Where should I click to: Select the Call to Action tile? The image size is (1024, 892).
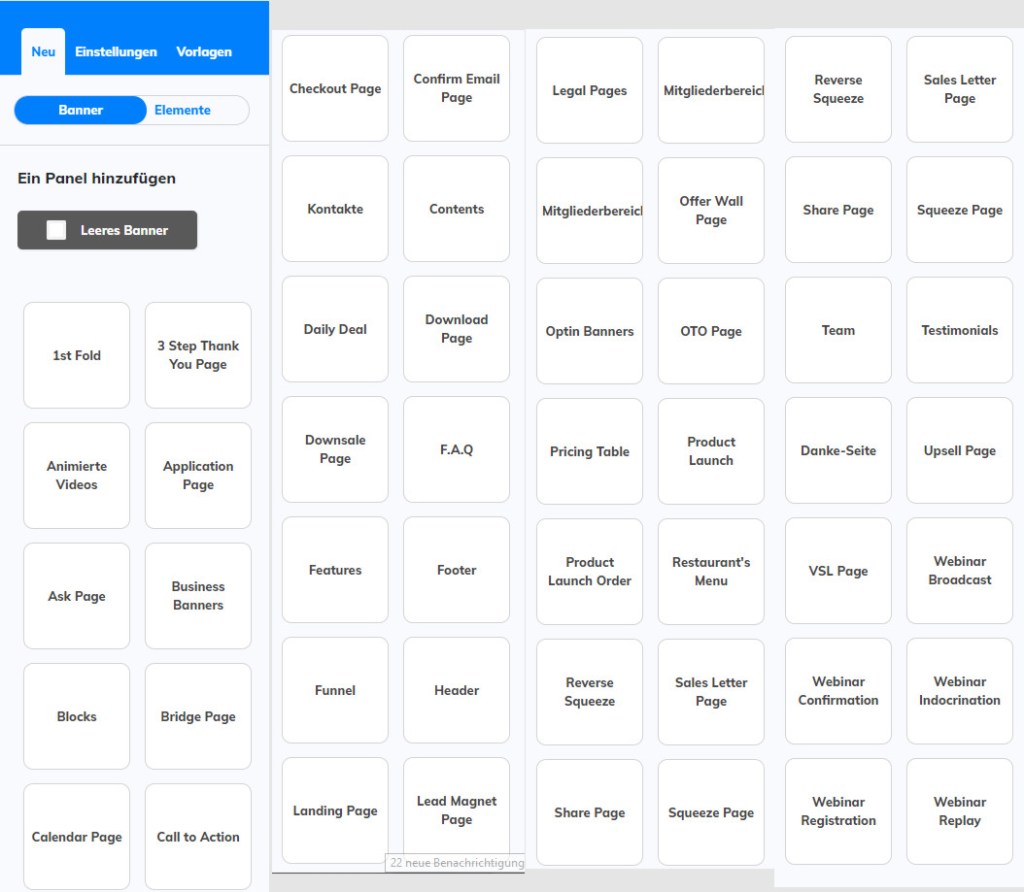coord(198,836)
